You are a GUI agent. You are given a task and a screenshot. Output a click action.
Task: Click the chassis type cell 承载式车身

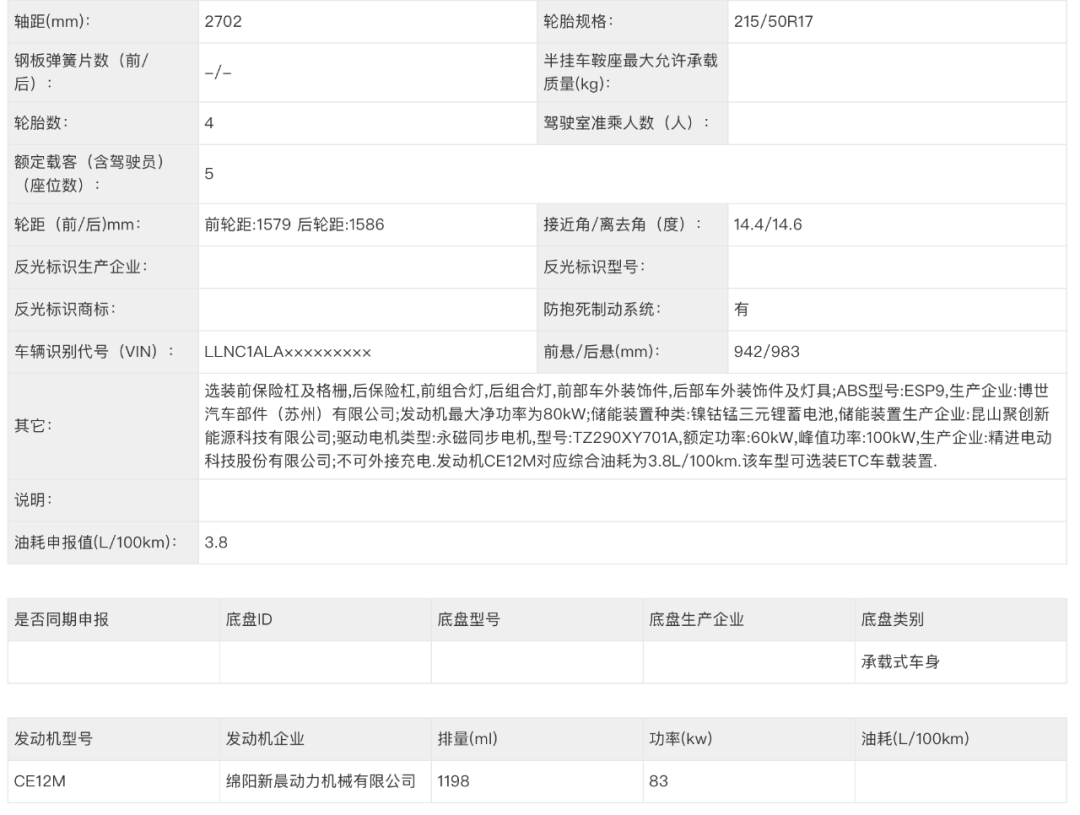(x=900, y=663)
